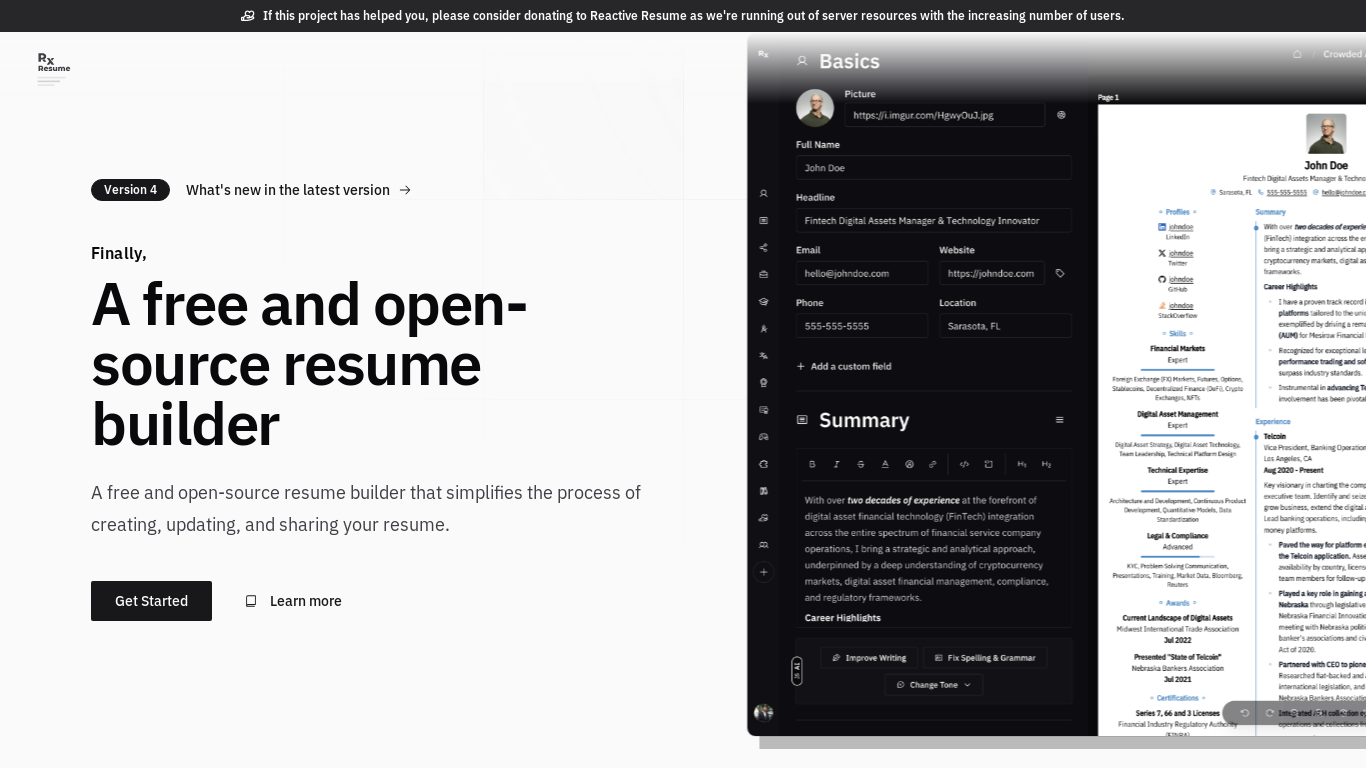Click the Location field with Sarasota, FL
This screenshot has width=1366, height=768.
[1005, 326]
